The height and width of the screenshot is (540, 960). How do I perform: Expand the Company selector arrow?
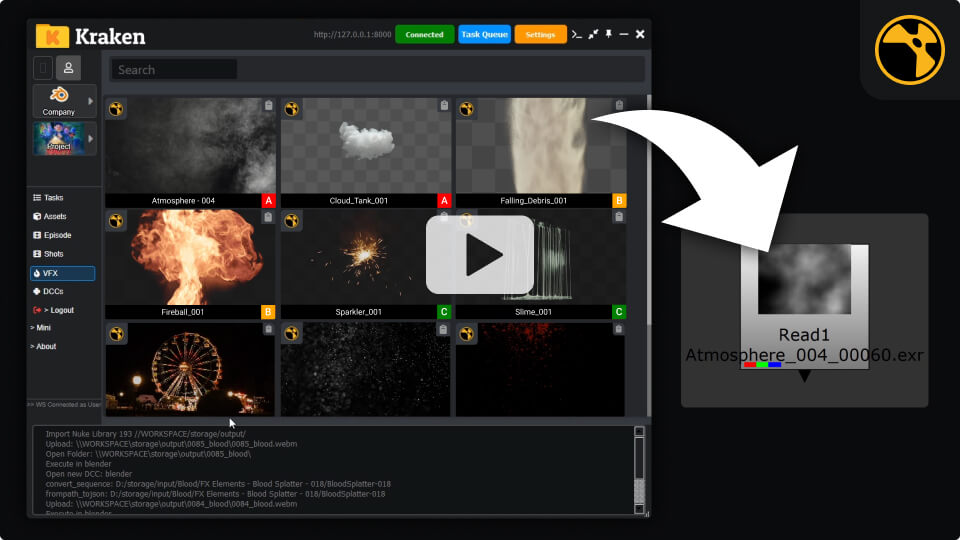91,101
